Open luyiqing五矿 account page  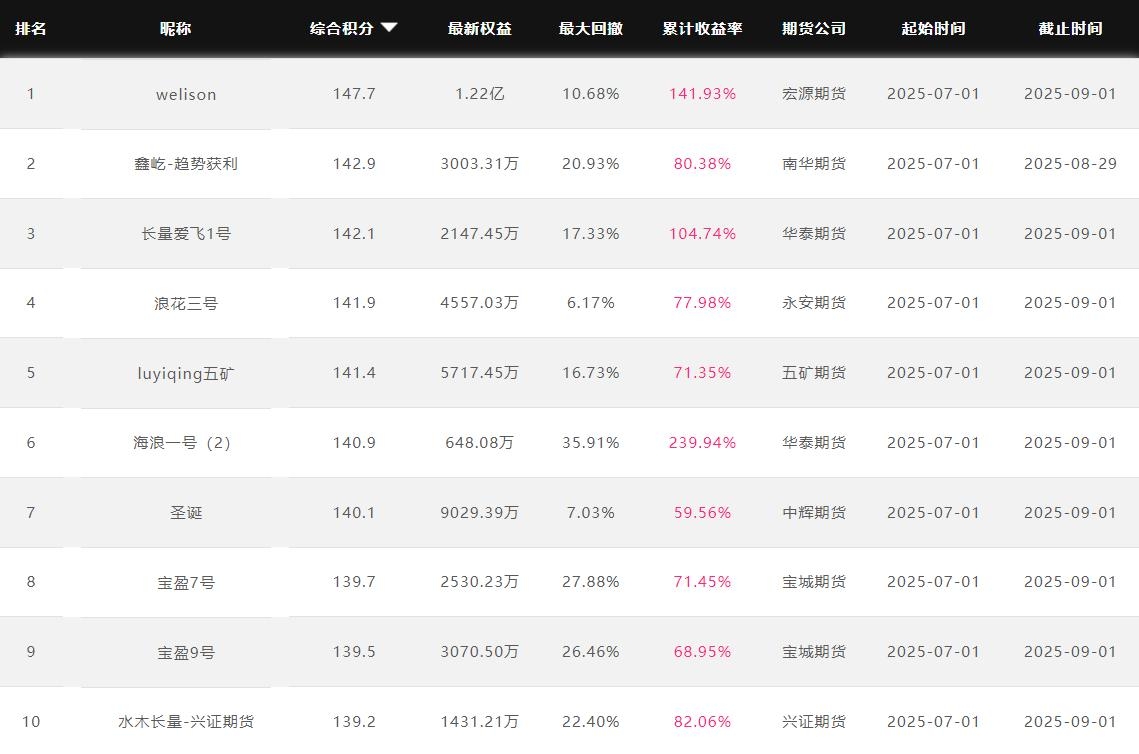[186, 373]
